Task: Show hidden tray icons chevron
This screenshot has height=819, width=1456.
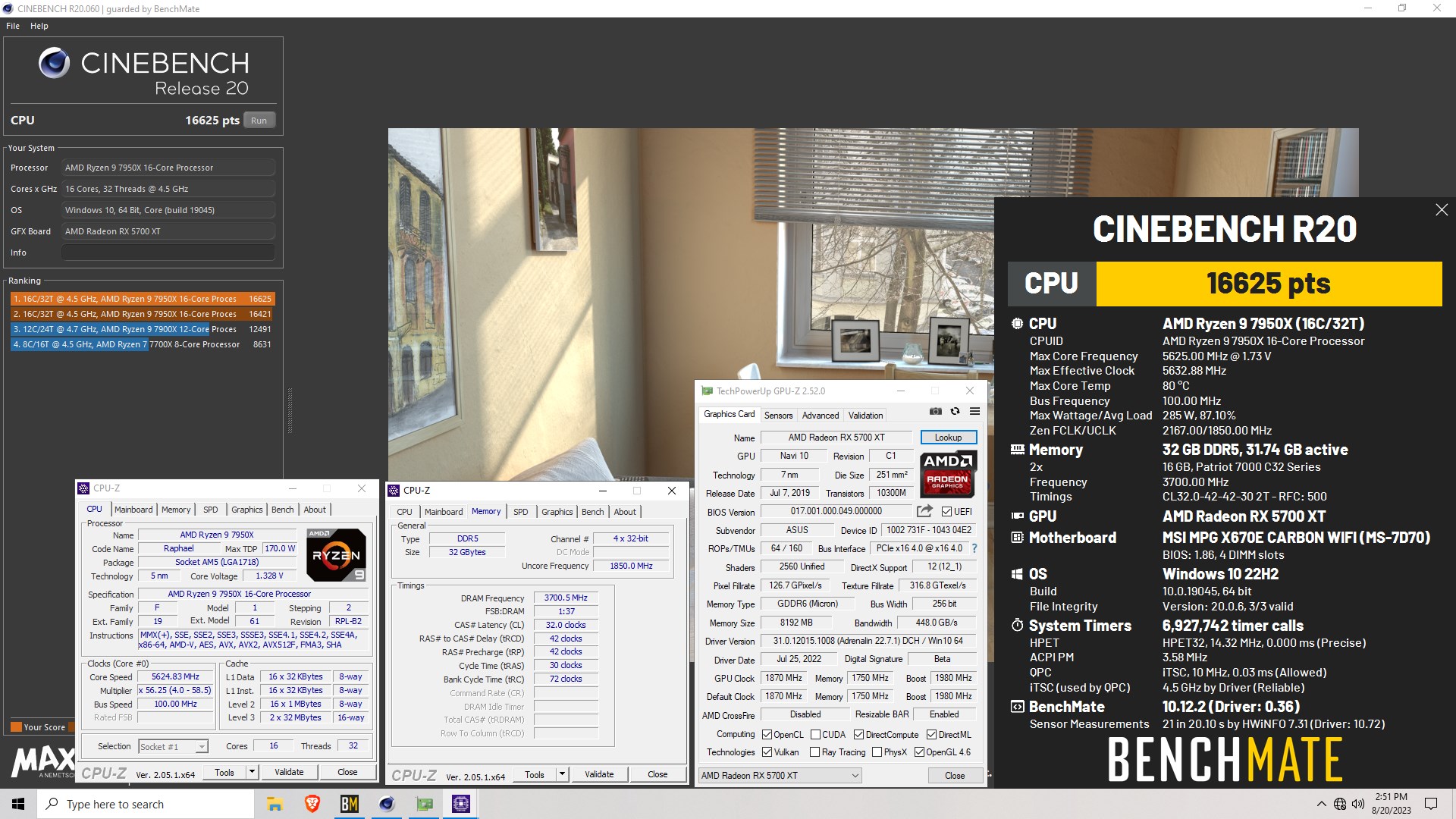Action: tap(1322, 804)
